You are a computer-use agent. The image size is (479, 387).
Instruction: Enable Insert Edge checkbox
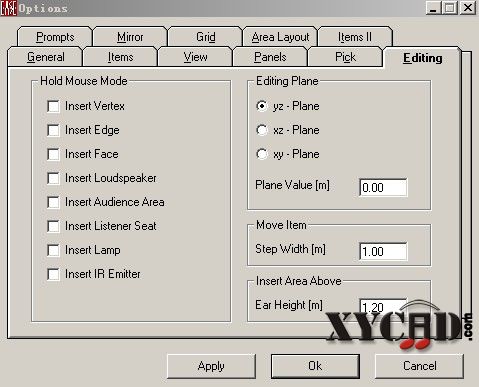53,130
